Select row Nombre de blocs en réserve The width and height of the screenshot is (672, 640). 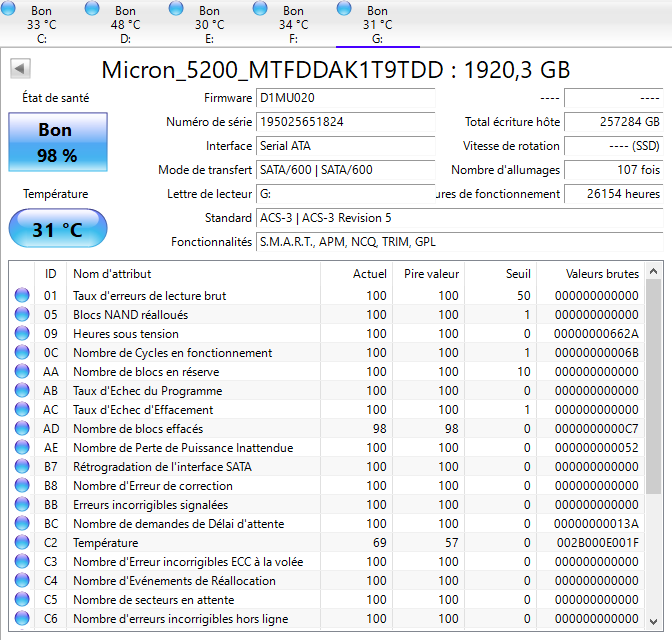point(327,371)
